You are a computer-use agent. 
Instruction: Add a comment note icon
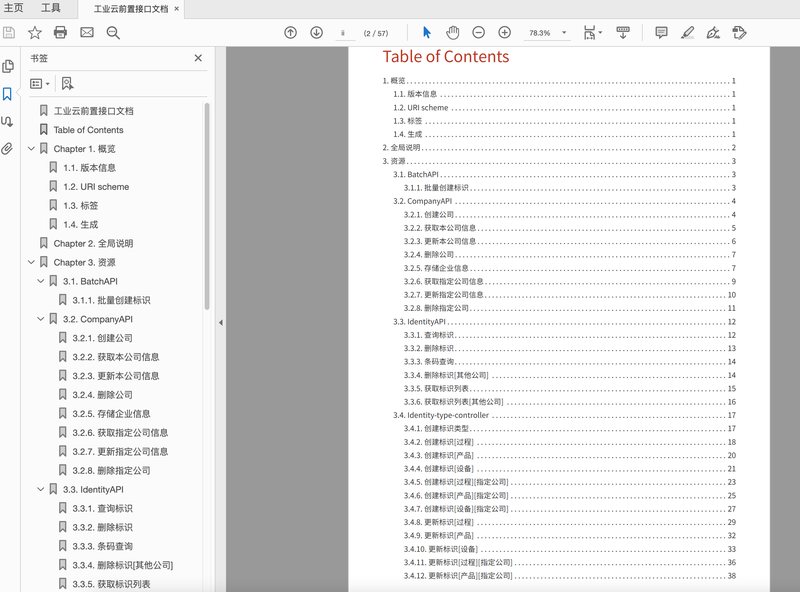(661, 33)
